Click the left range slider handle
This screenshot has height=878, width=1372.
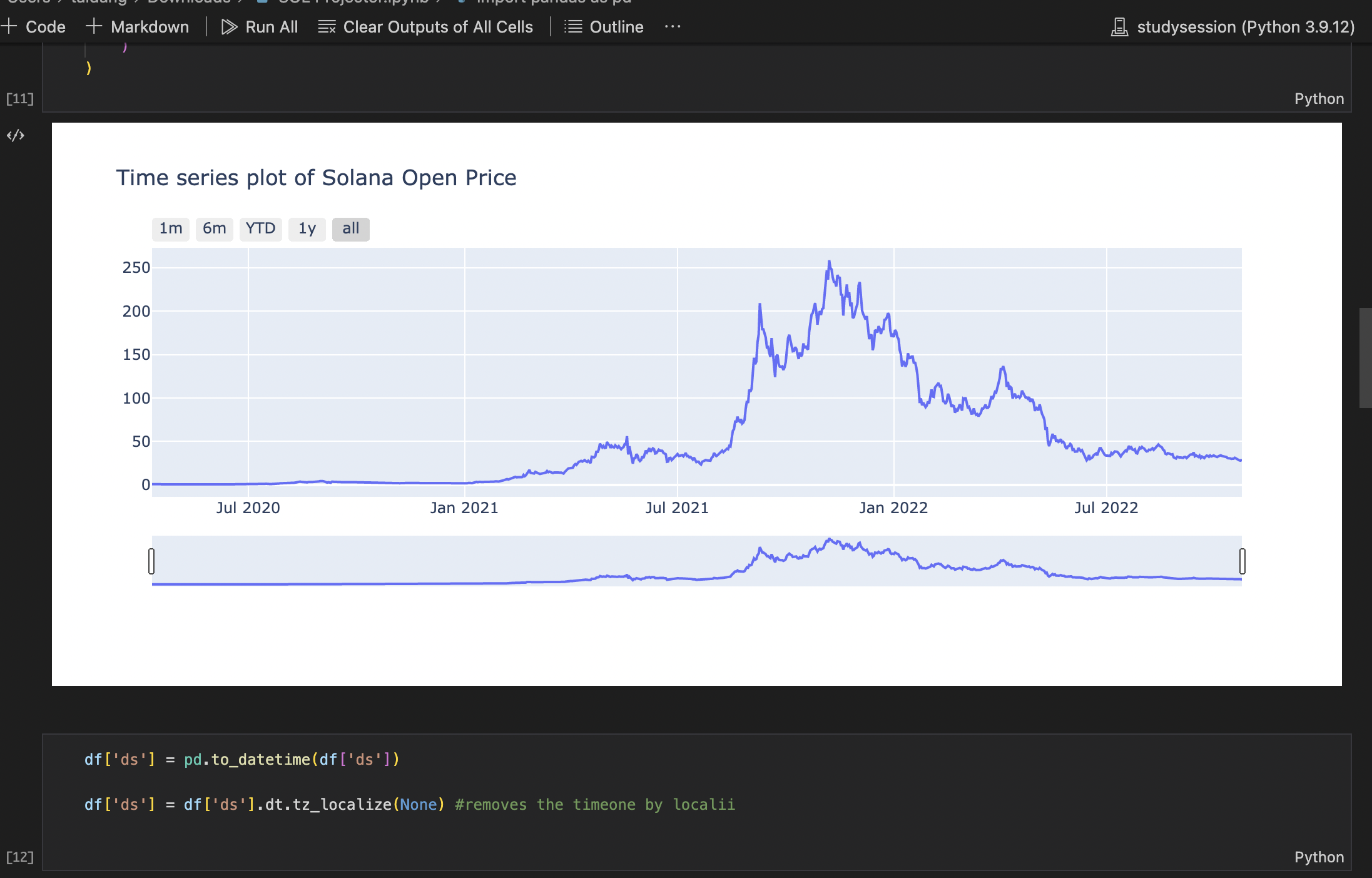pyautogui.click(x=151, y=561)
